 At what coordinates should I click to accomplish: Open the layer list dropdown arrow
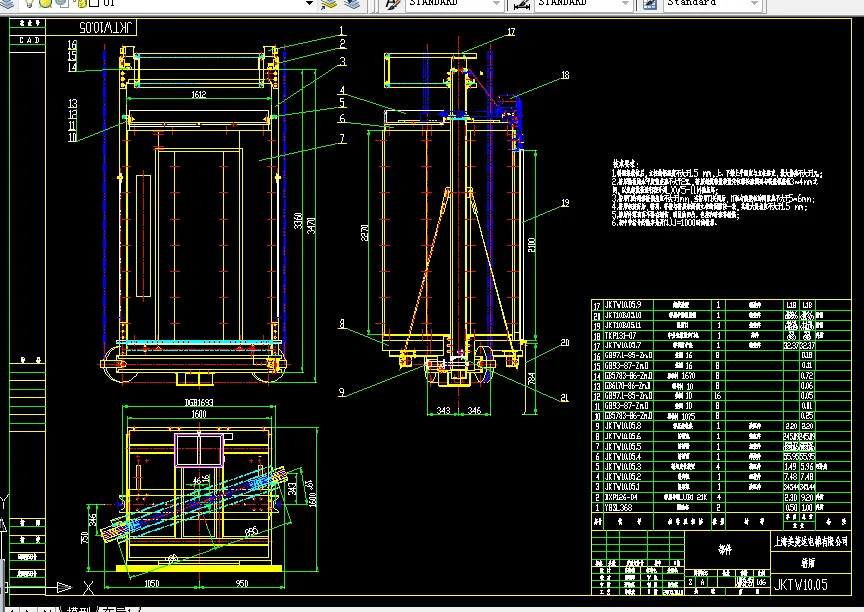[x=310, y=3]
